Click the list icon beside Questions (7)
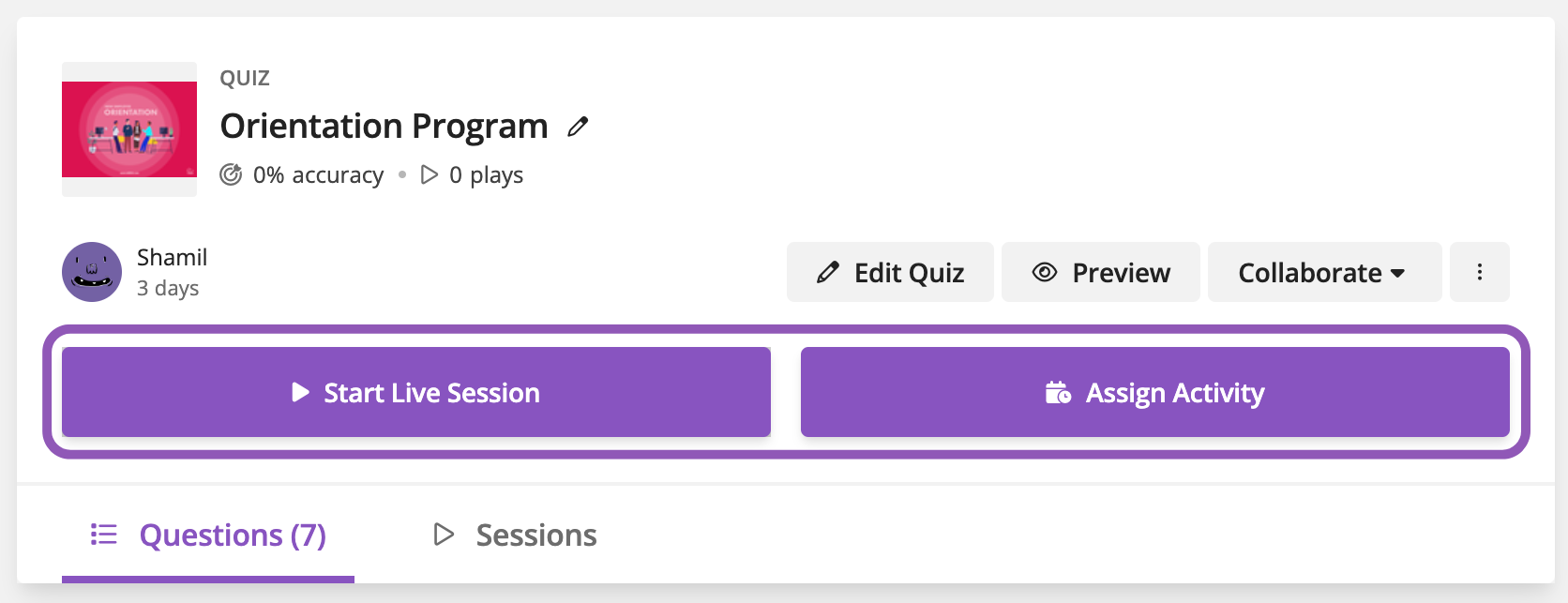The width and height of the screenshot is (1568, 603). point(104,535)
